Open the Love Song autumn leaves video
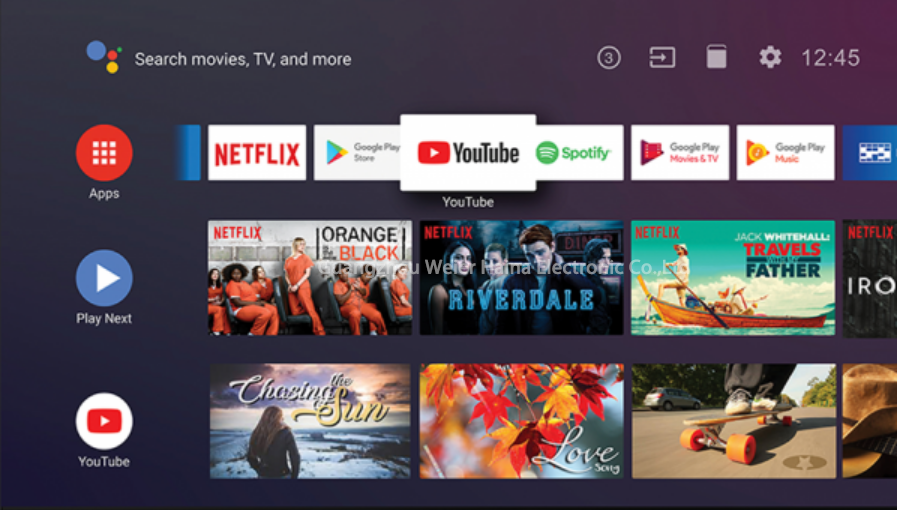Image resolution: width=897 pixels, height=510 pixels. (x=522, y=421)
